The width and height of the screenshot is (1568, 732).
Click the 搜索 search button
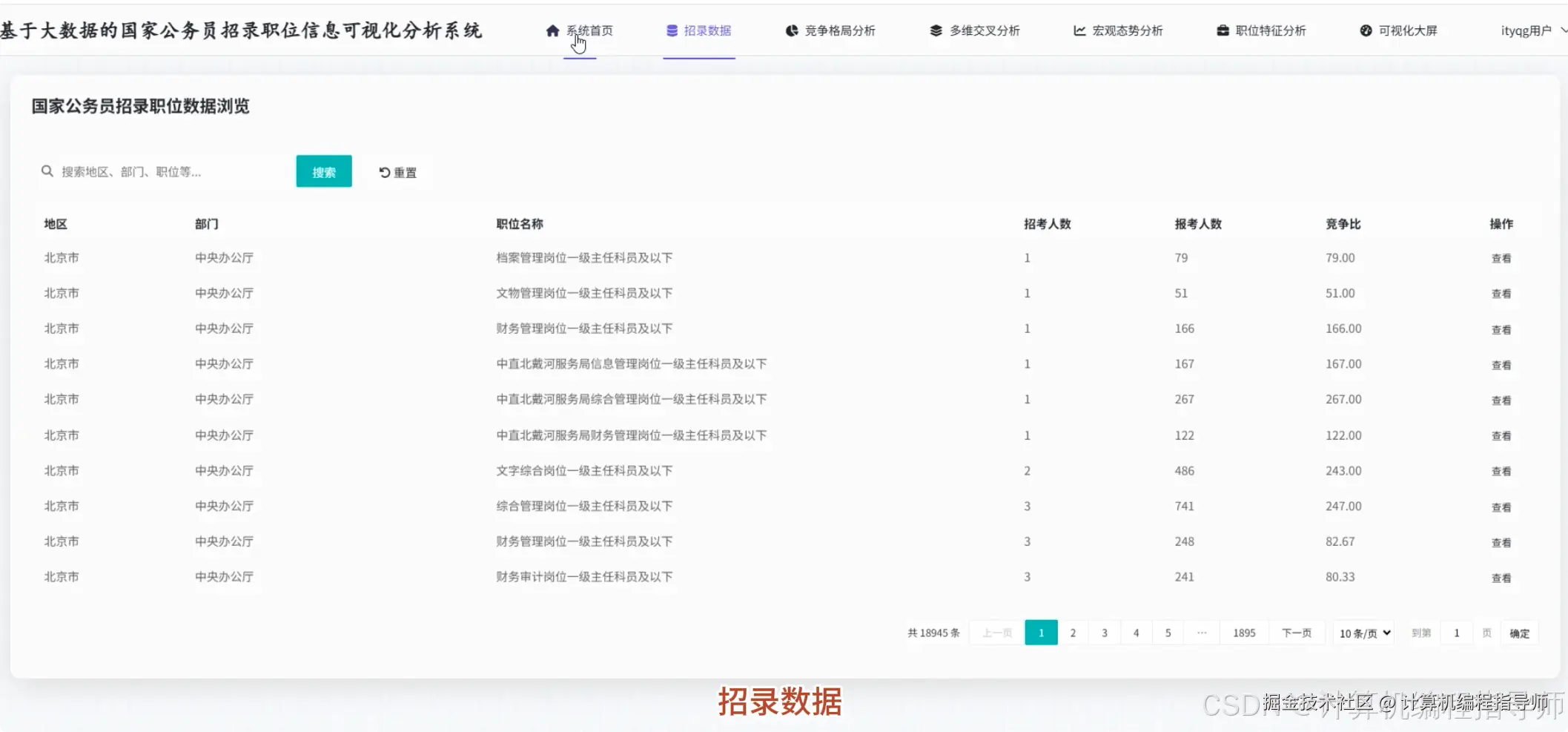[323, 171]
